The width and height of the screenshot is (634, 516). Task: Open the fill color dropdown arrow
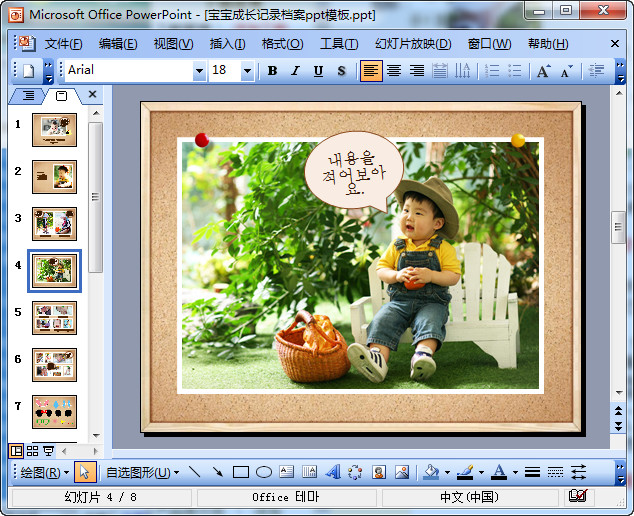pyautogui.click(x=447, y=472)
